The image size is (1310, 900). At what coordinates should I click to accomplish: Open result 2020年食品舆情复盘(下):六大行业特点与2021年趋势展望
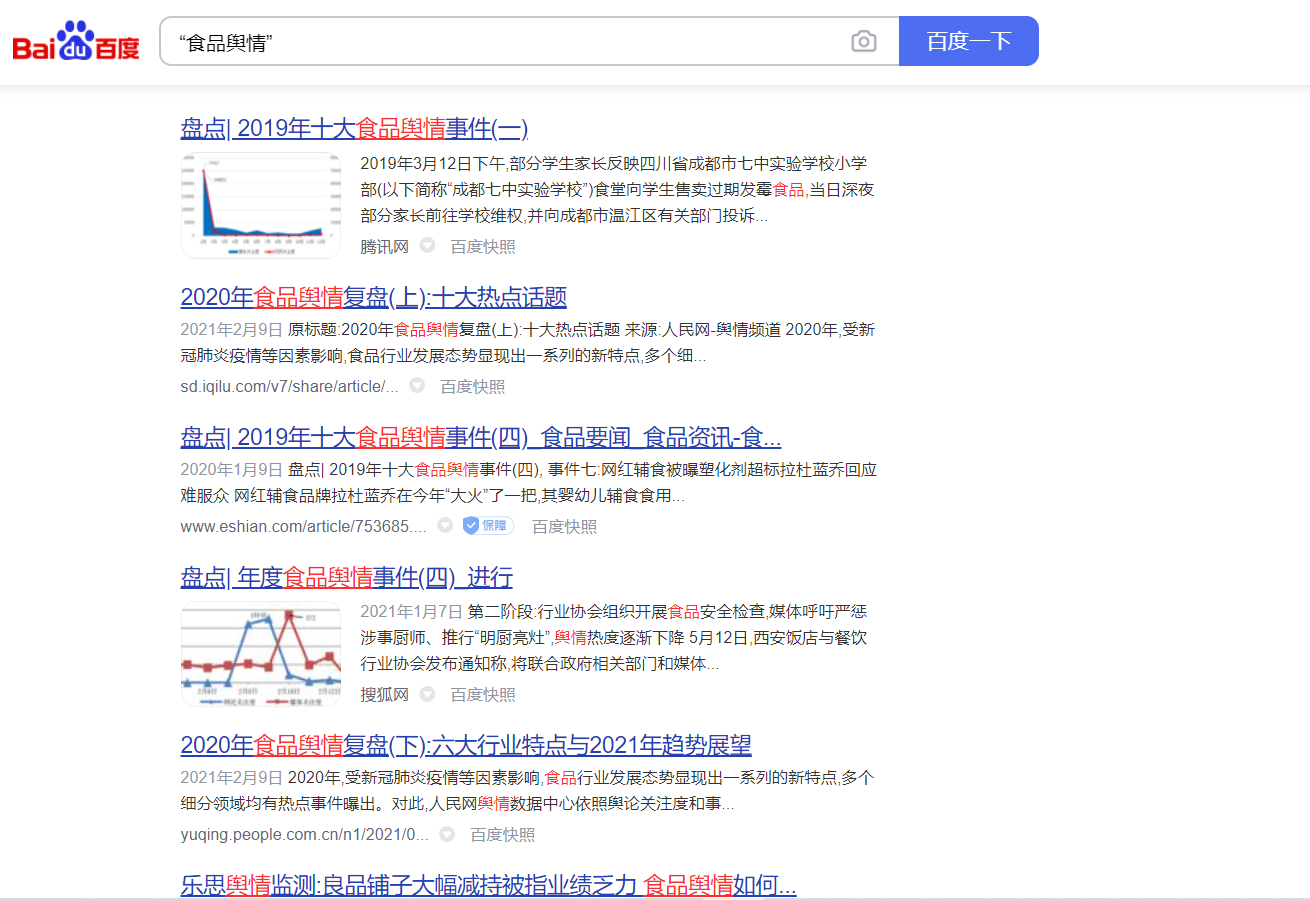466,745
